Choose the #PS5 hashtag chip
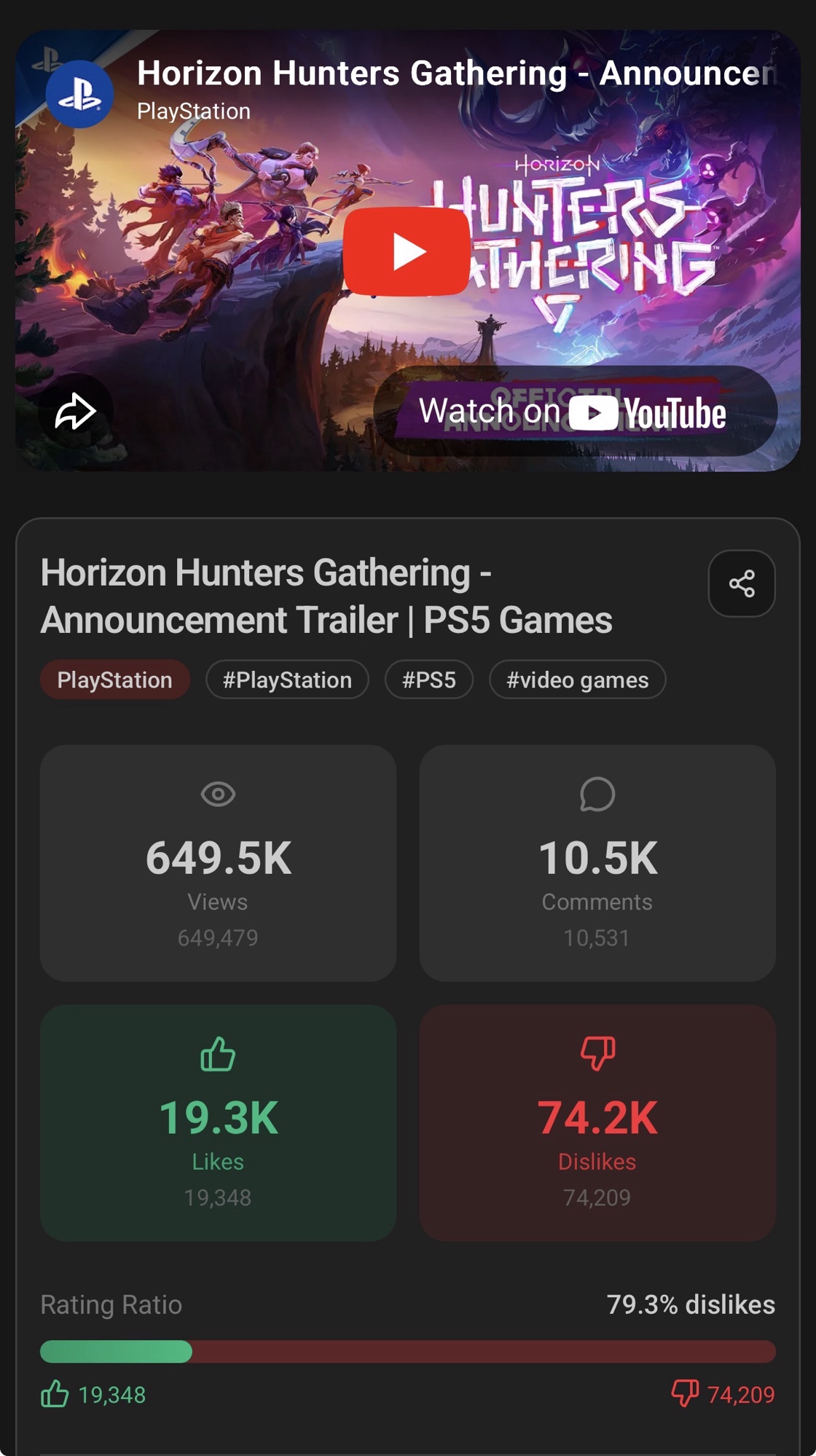 [x=429, y=680]
